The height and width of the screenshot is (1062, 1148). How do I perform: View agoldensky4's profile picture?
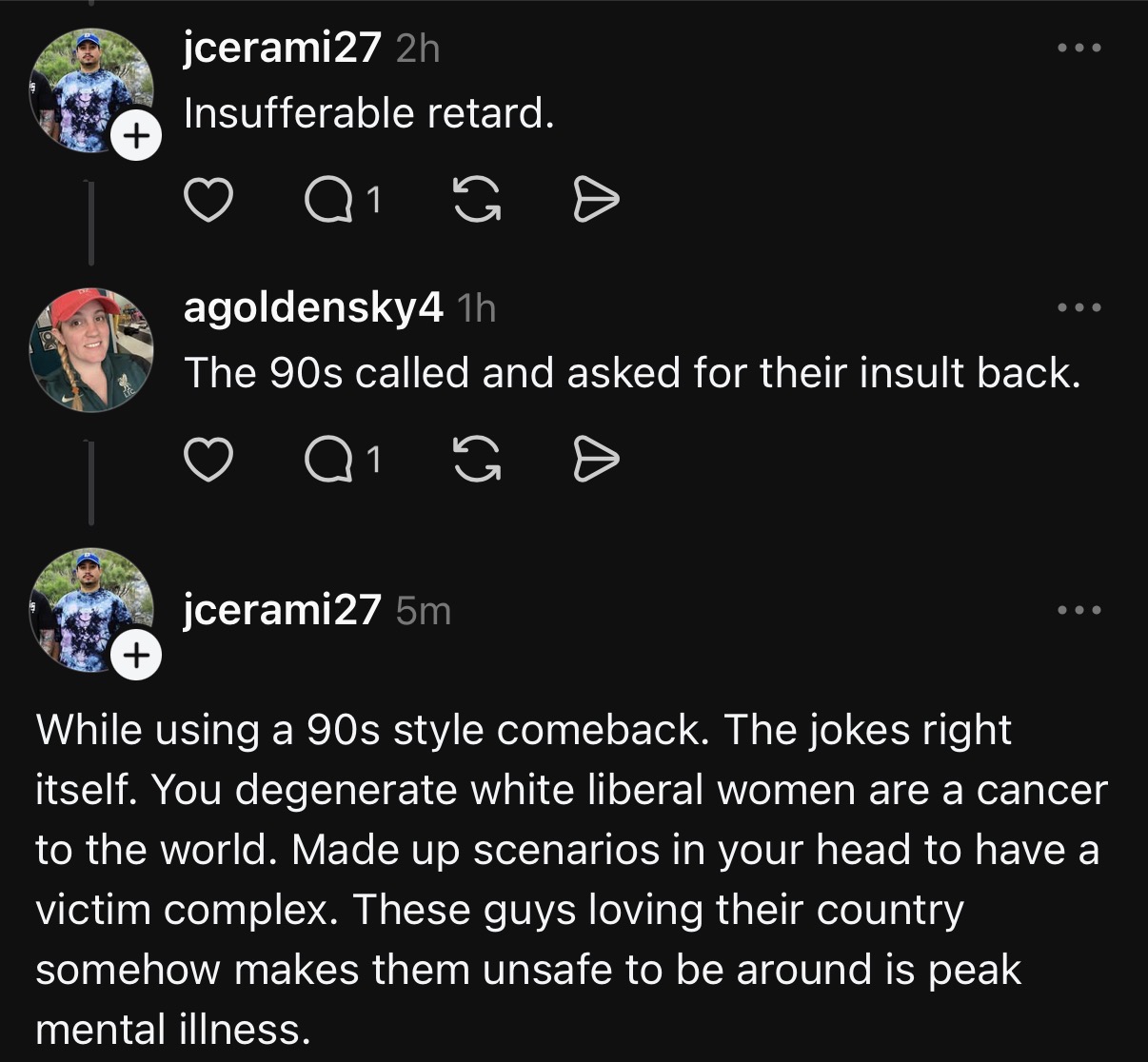91,350
